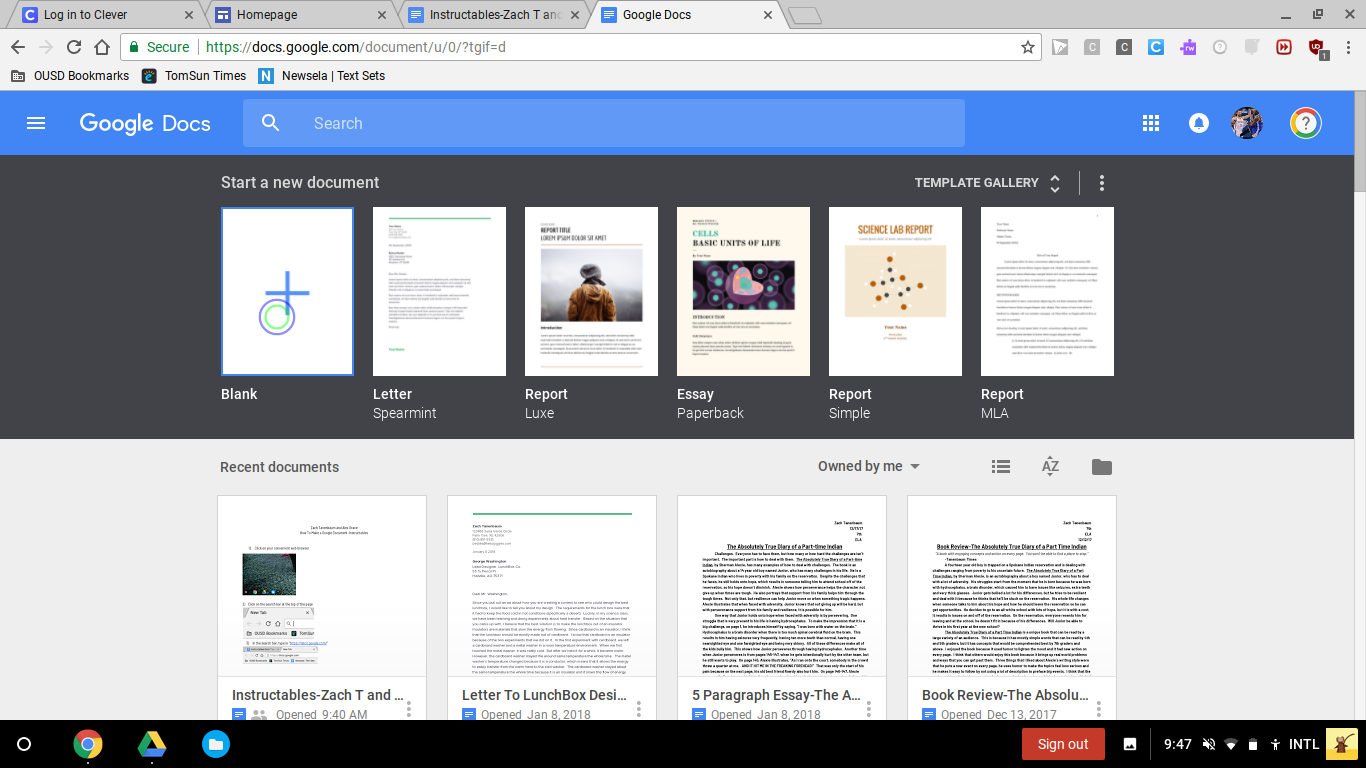This screenshot has height=768, width=1366.
Task: Bookmark this page with the star
Action: point(1028,47)
